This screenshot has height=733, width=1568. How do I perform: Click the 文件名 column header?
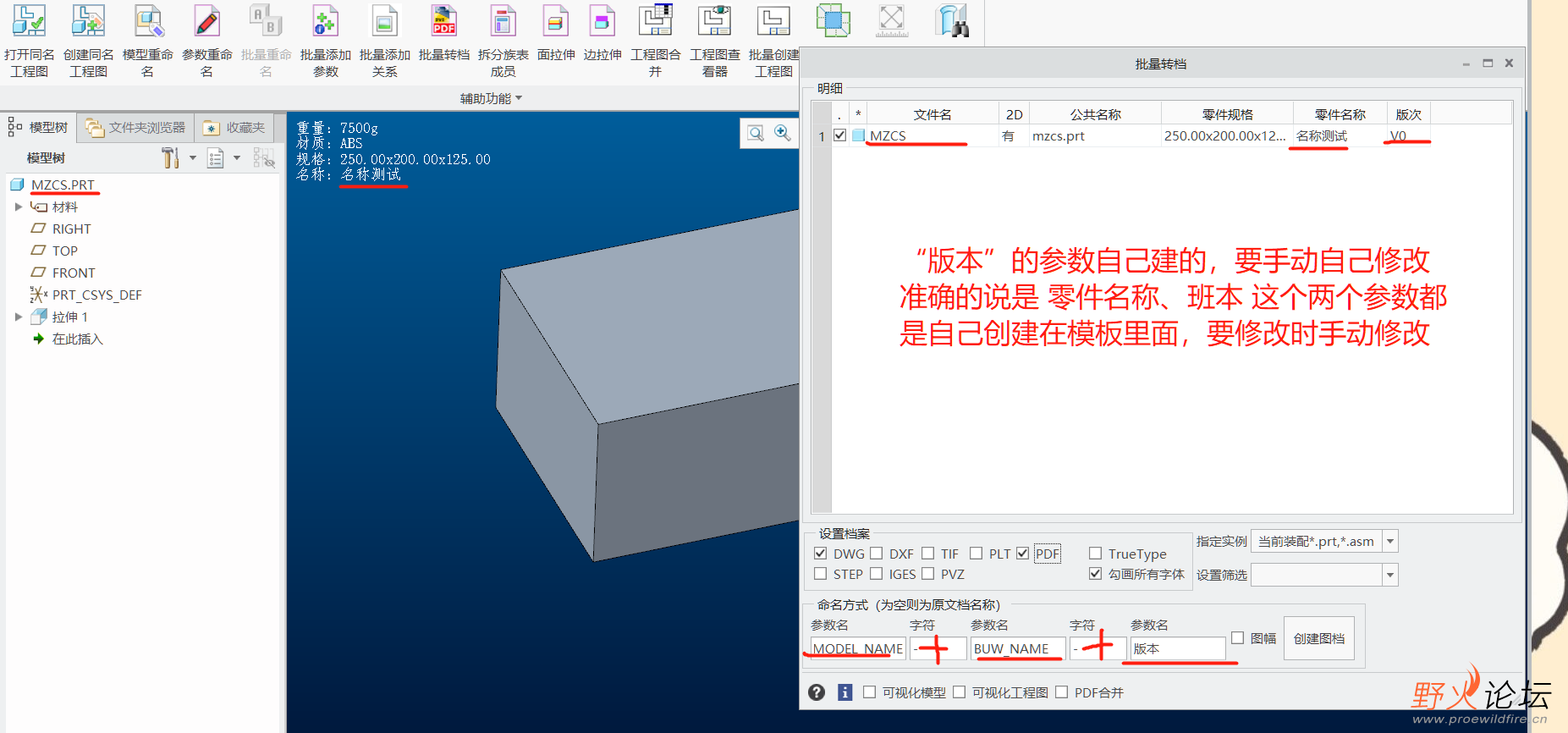[x=933, y=114]
